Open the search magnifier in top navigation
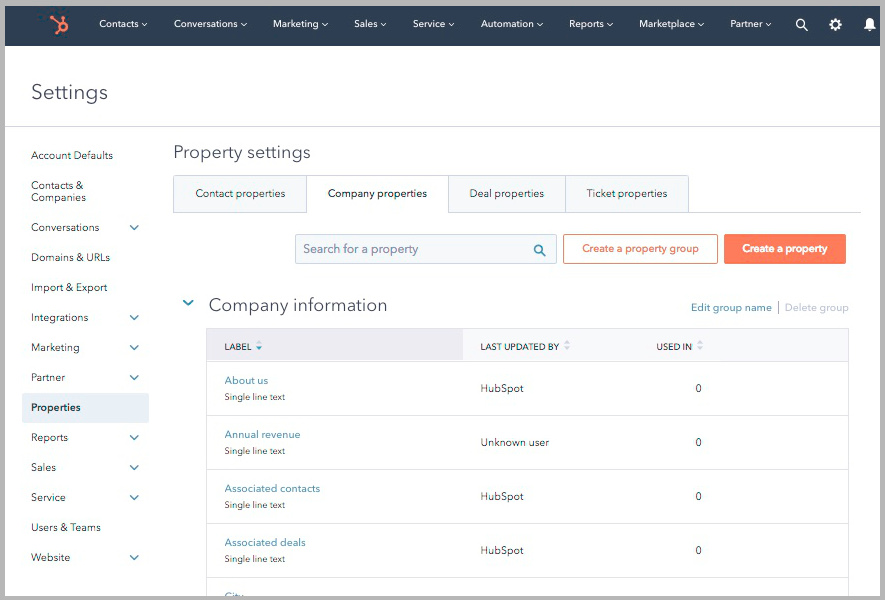The width and height of the screenshot is (885, 600). pyautogui.click(x=801, y=24)
